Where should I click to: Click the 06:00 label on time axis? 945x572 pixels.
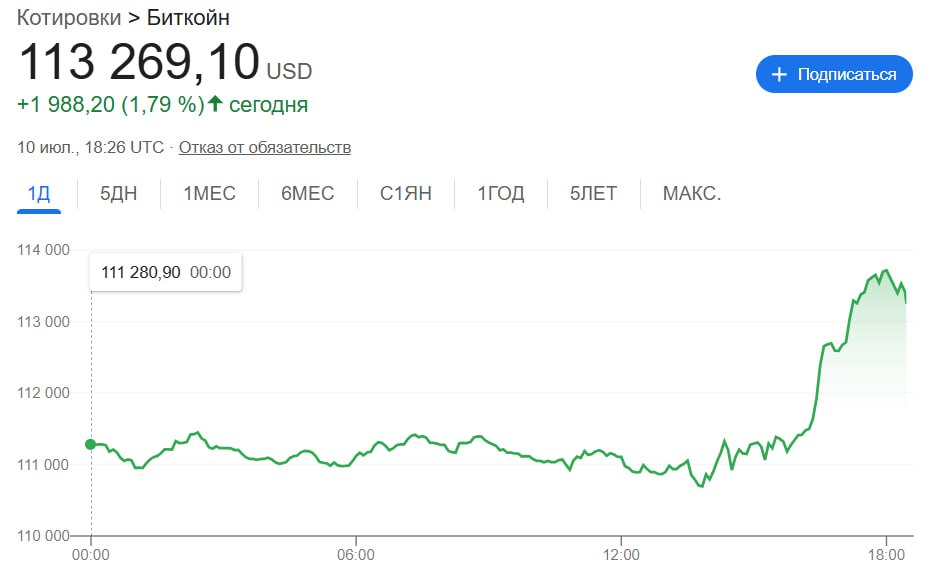356,553
